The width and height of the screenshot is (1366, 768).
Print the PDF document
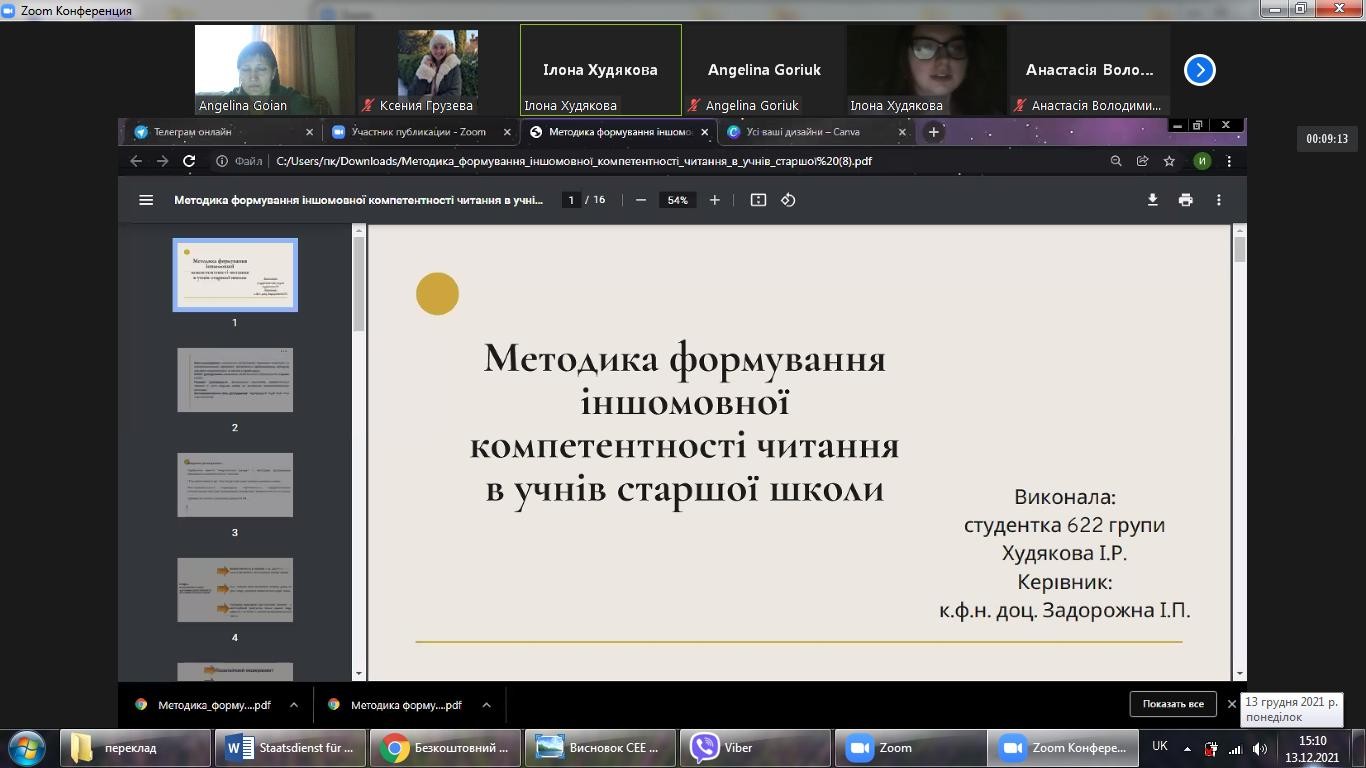click(1185, 200)
